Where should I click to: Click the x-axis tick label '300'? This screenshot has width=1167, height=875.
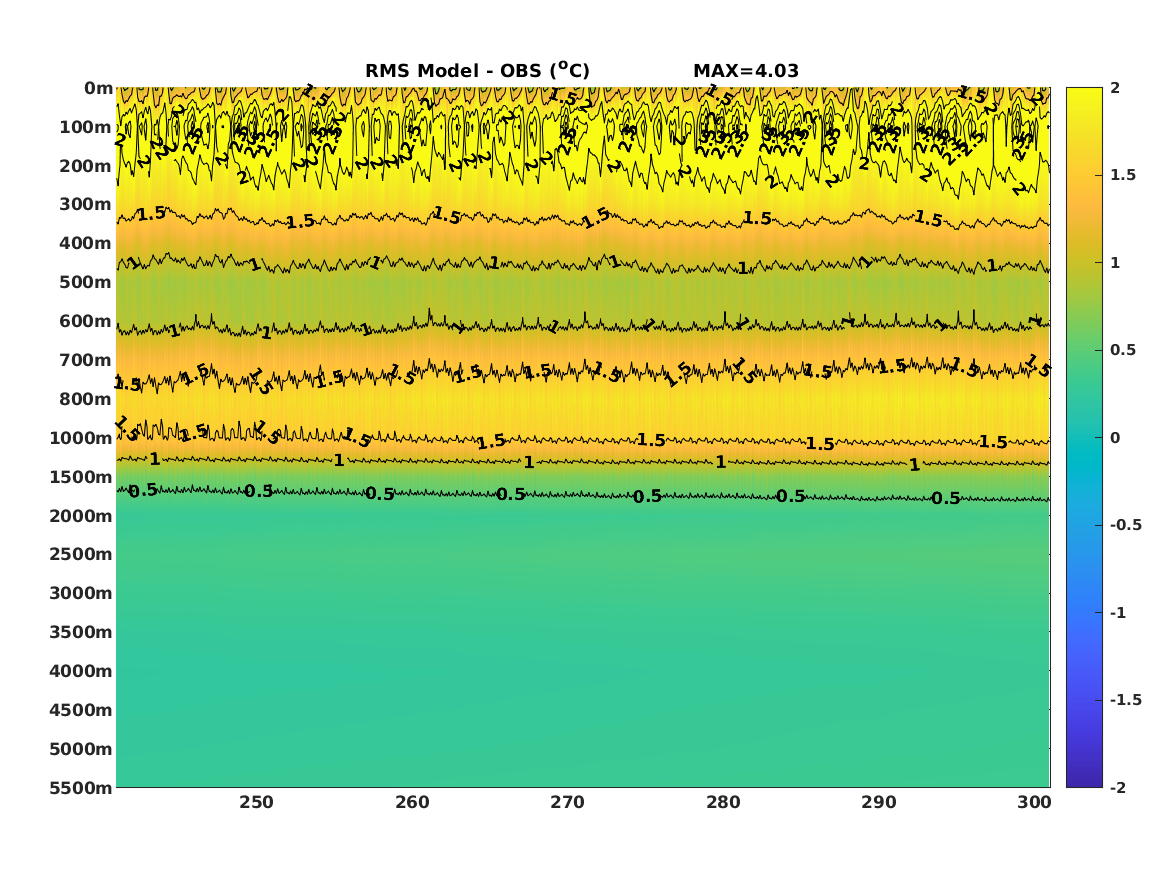pyautogui.click(x=1035, y=802)
